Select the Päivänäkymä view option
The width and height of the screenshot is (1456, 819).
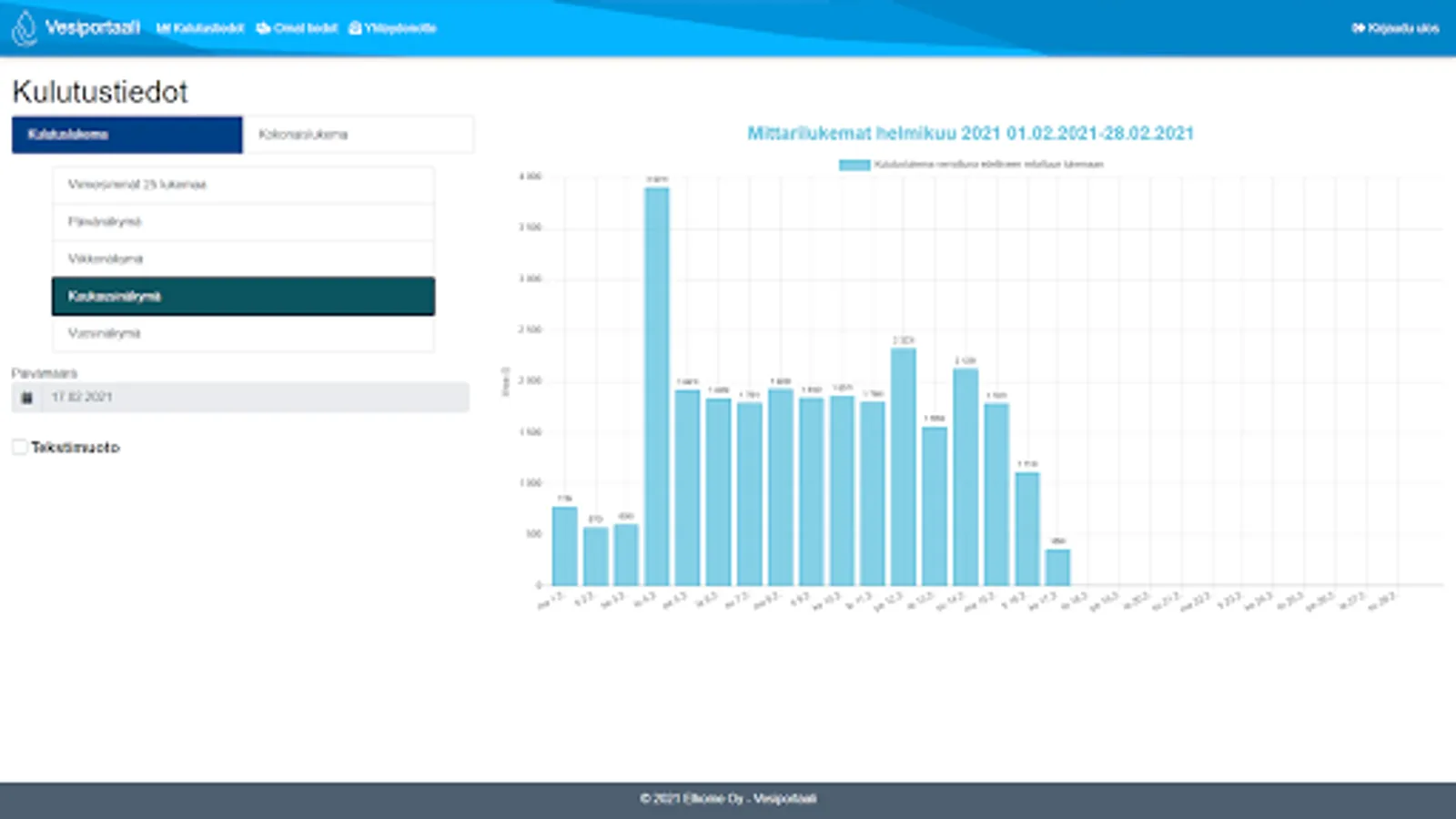(242, 221)
